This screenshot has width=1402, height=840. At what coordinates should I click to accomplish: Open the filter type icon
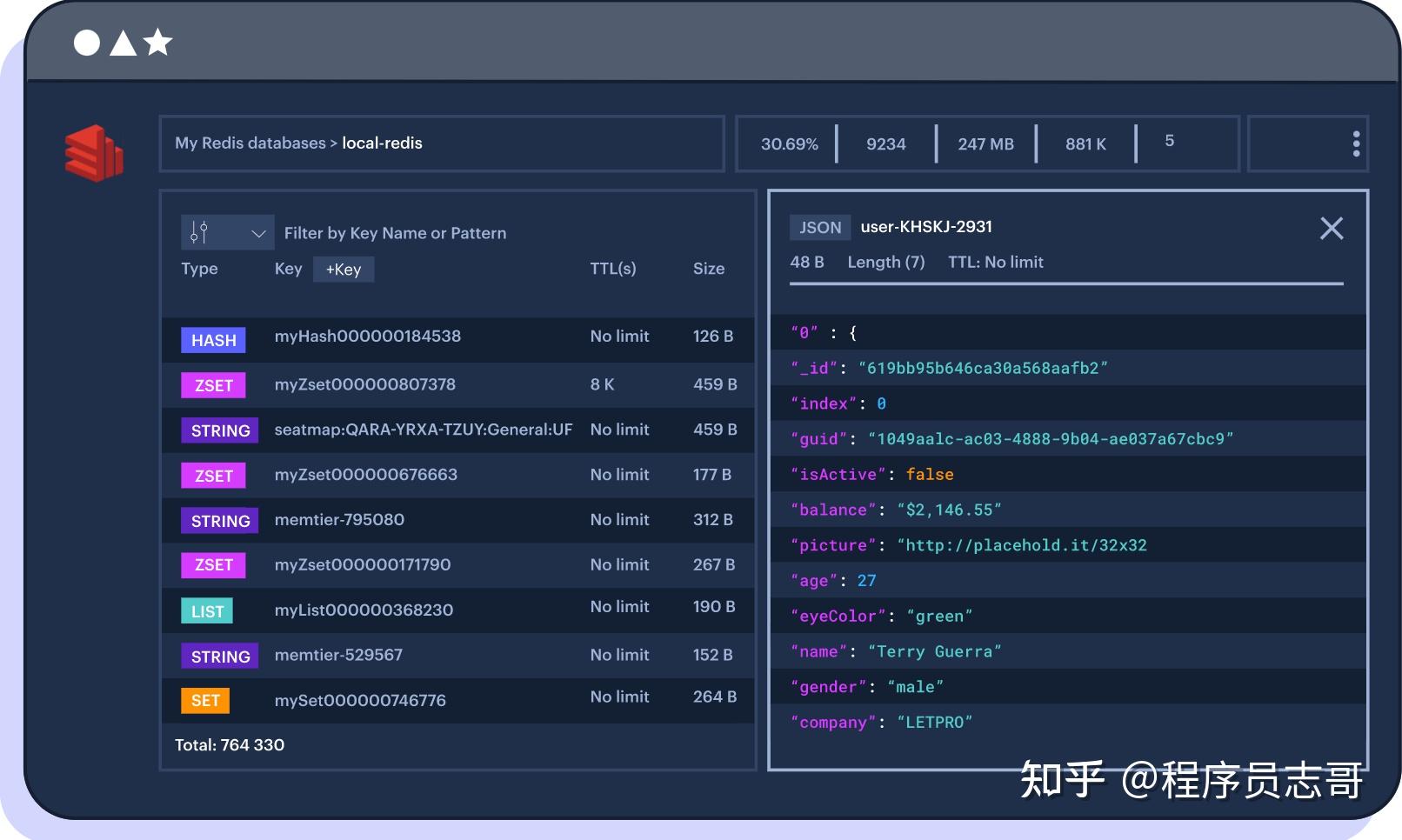(198, 232)
